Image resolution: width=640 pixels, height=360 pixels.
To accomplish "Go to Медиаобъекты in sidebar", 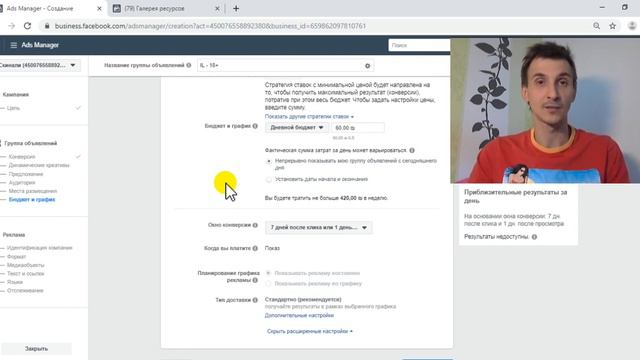I will coord(25,265).
